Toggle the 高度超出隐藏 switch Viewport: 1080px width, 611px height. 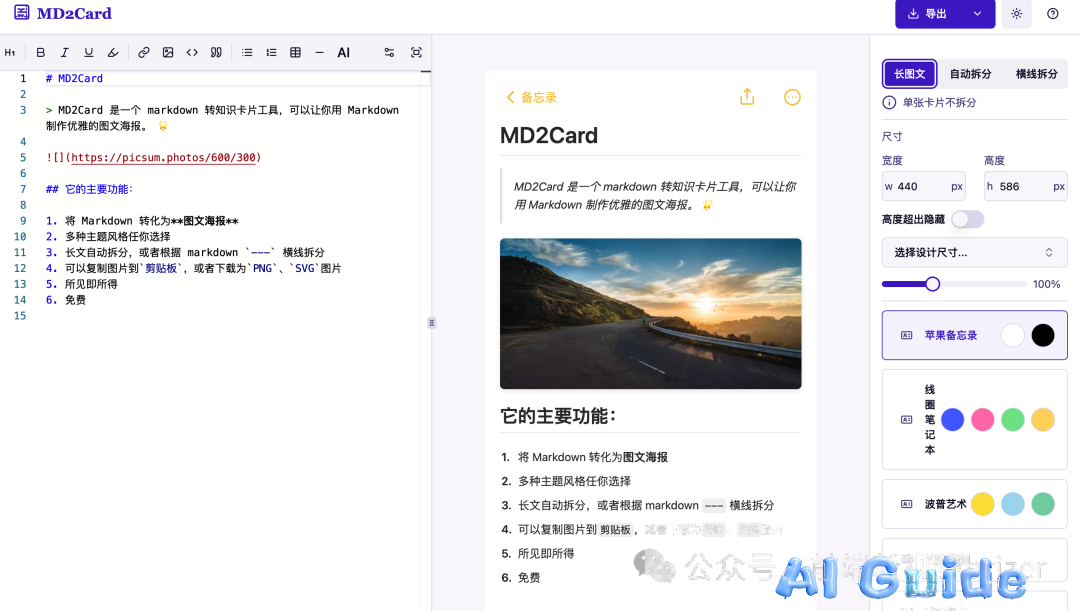[x=967, y=219]
